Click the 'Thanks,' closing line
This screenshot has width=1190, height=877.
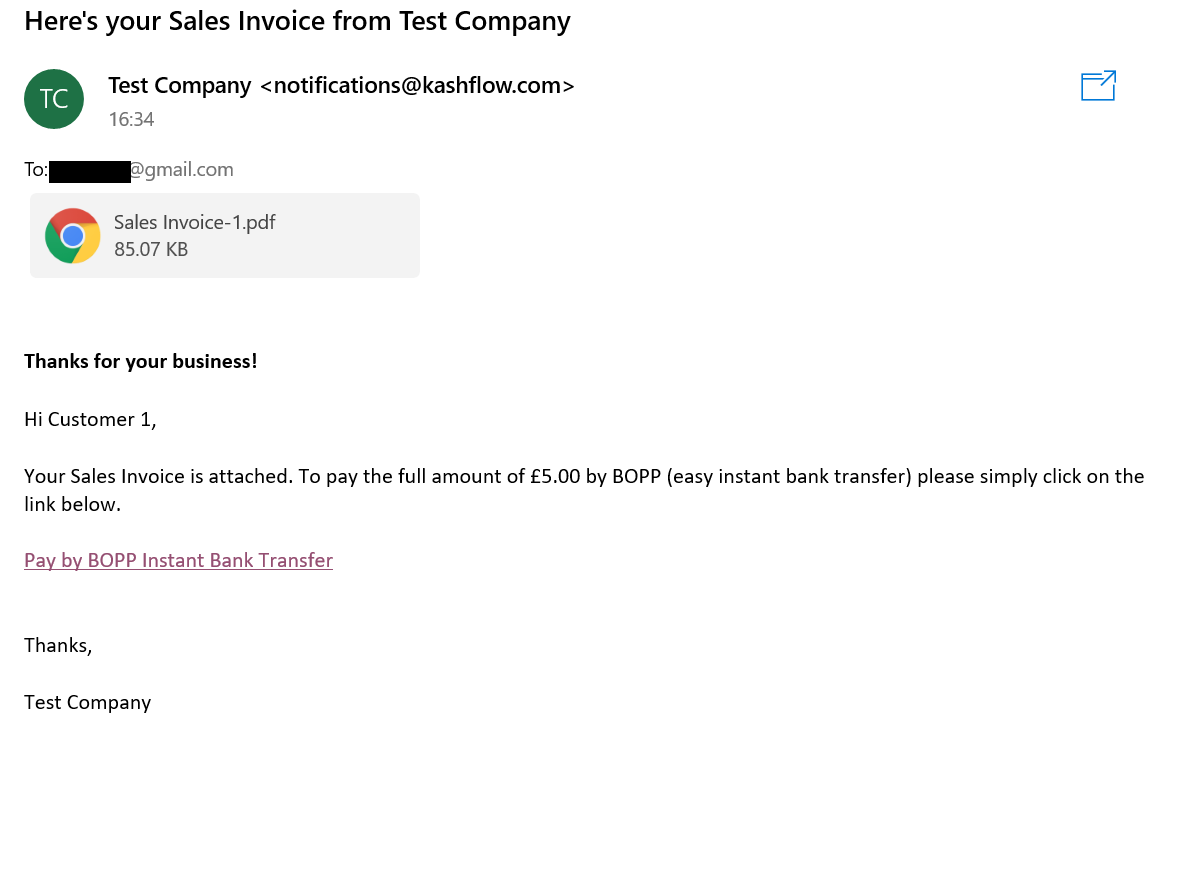58,646
